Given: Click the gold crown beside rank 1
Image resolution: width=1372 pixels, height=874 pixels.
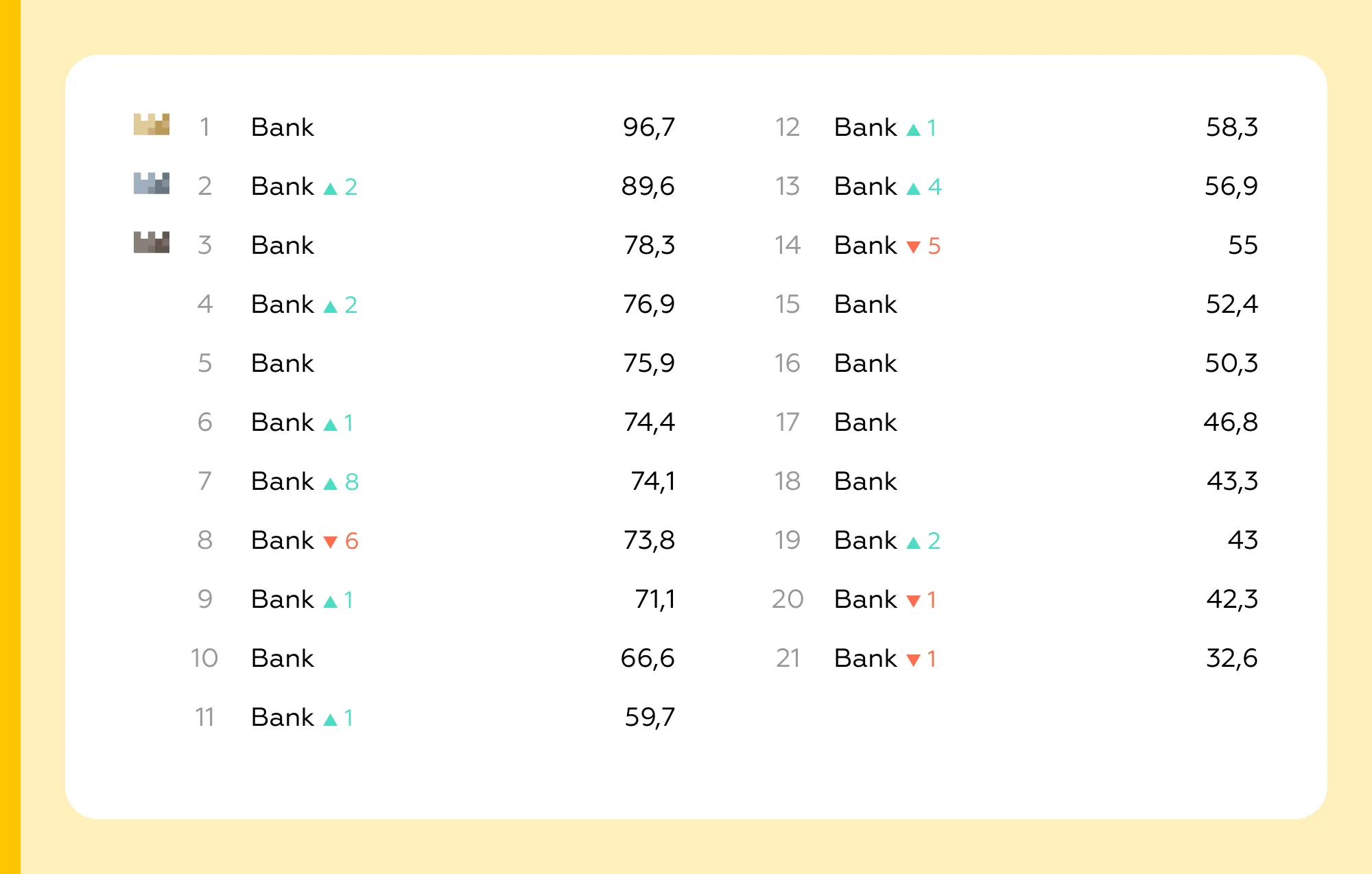Looking at the screenshot, I should (x=151, y=124).
